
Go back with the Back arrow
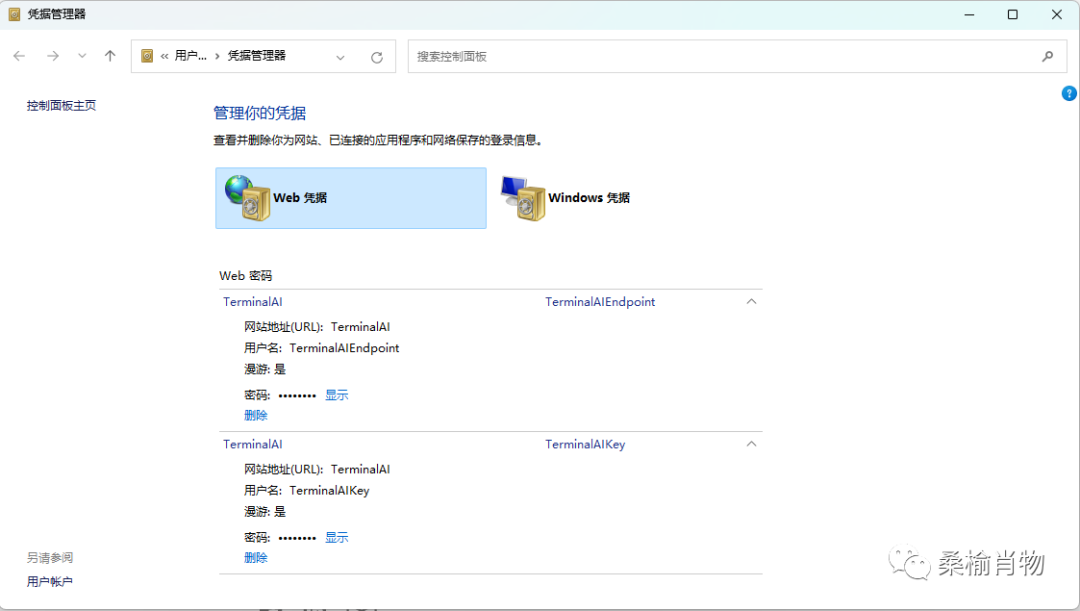(x=19, y=56)
